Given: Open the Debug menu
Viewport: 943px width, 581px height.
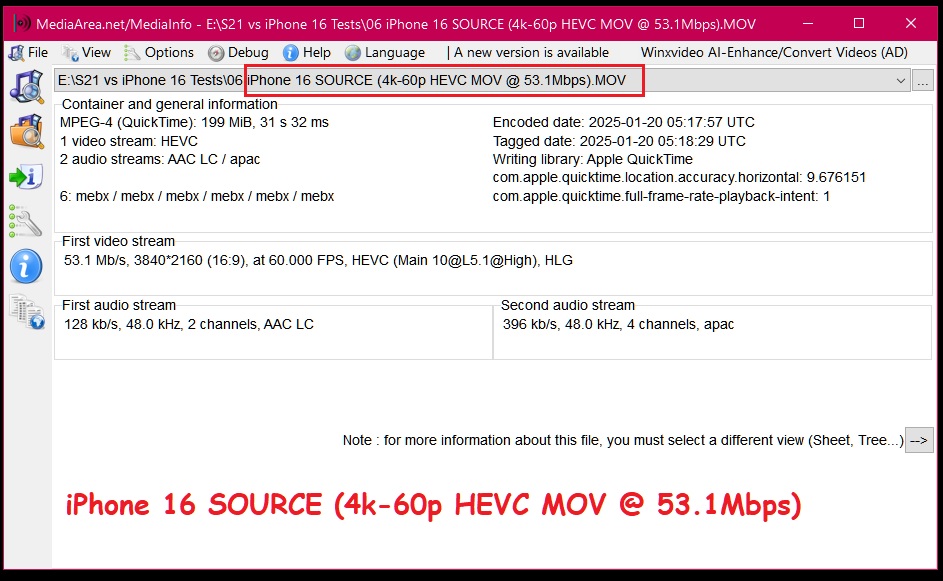Looking at the screenshot, I should pos(238,52).
